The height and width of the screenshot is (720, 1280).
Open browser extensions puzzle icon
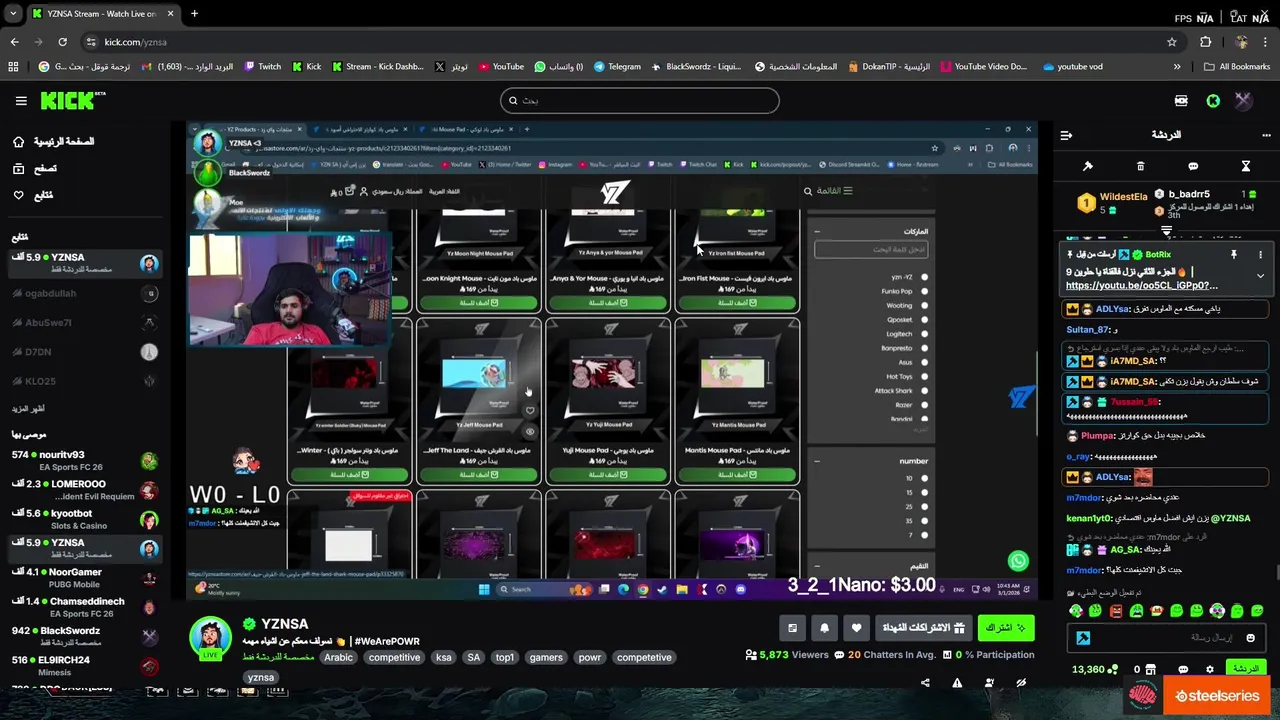(1205, 42)
